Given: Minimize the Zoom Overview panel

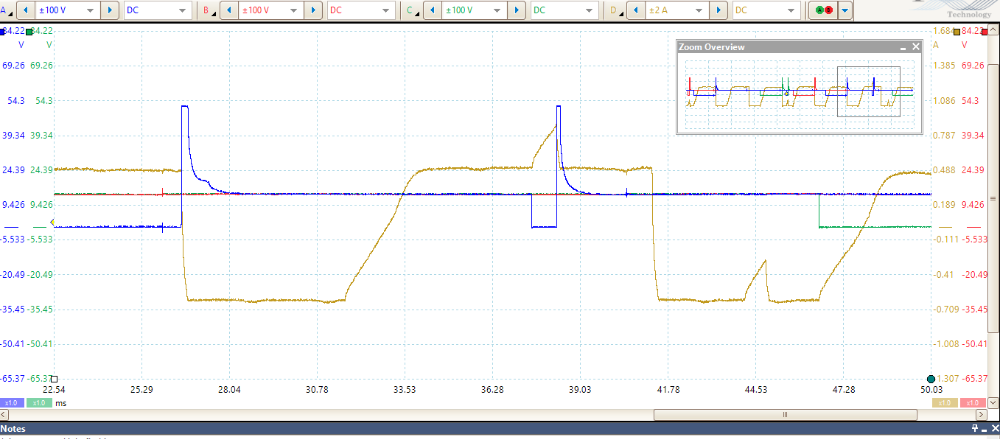Looking at the screenshot, I should coord(901,47).
